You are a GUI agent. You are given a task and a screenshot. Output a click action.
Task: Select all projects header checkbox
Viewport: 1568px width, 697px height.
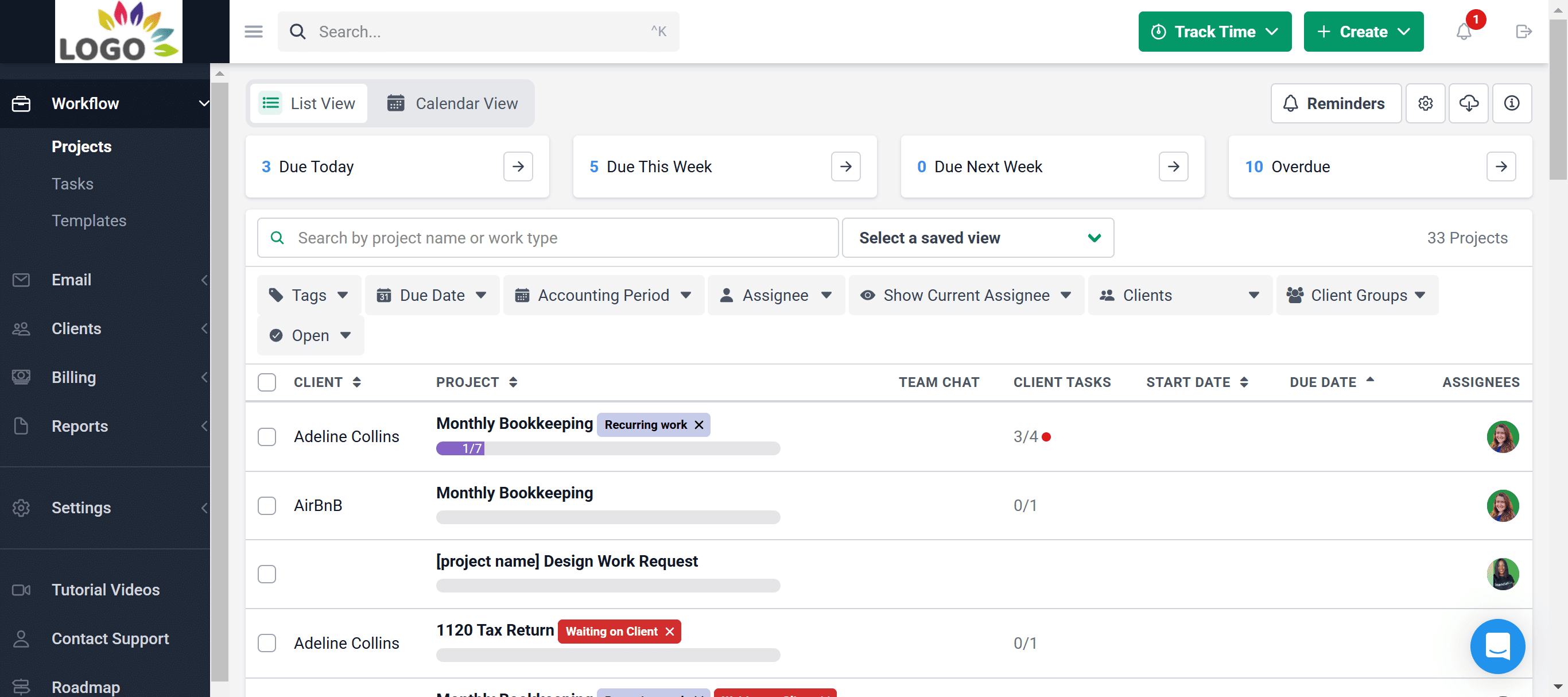click(267, 382)
